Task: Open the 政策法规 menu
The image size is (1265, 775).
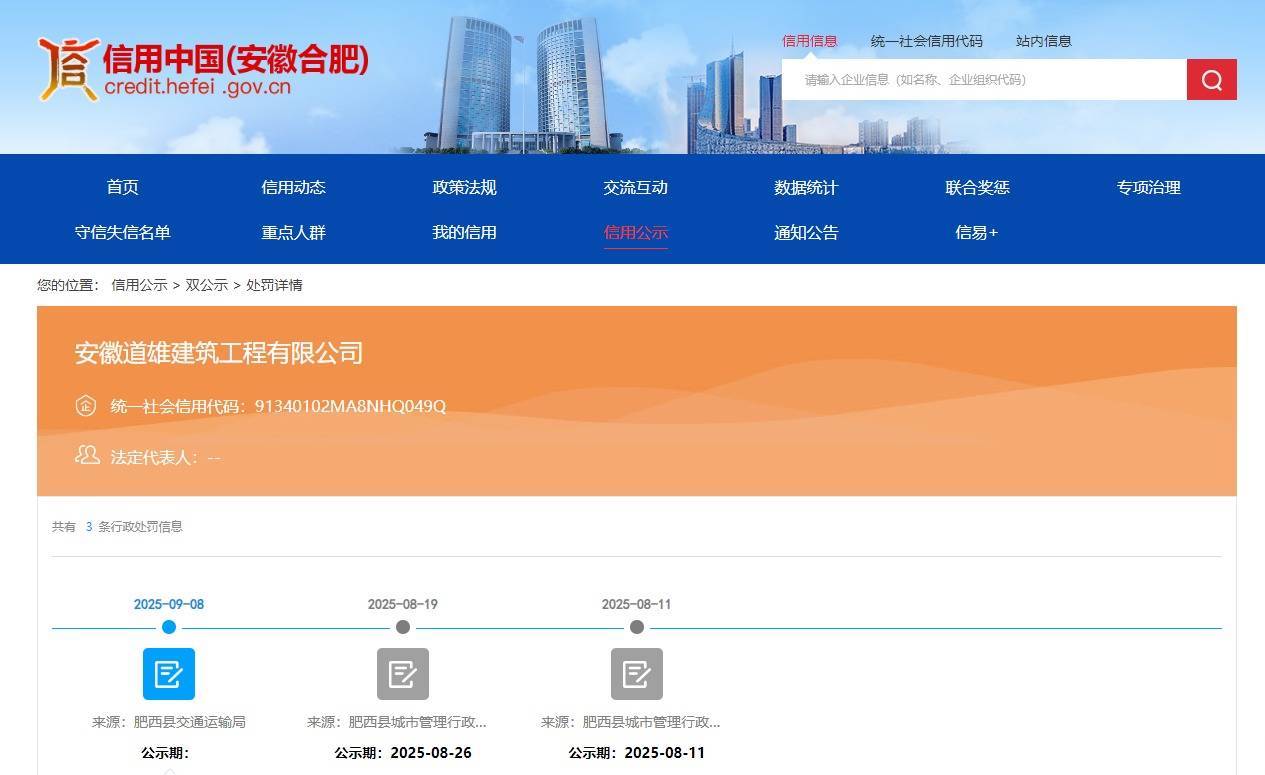Action: (x=464, y=187)
